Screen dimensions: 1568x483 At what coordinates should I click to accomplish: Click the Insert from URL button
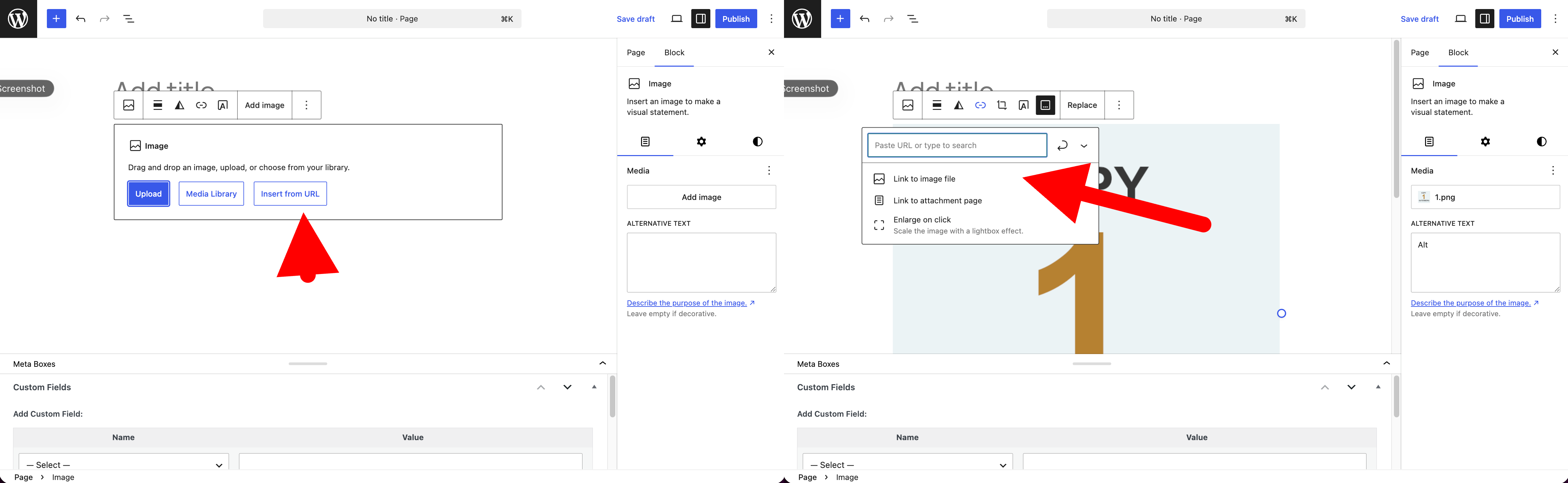click(290, 194)
